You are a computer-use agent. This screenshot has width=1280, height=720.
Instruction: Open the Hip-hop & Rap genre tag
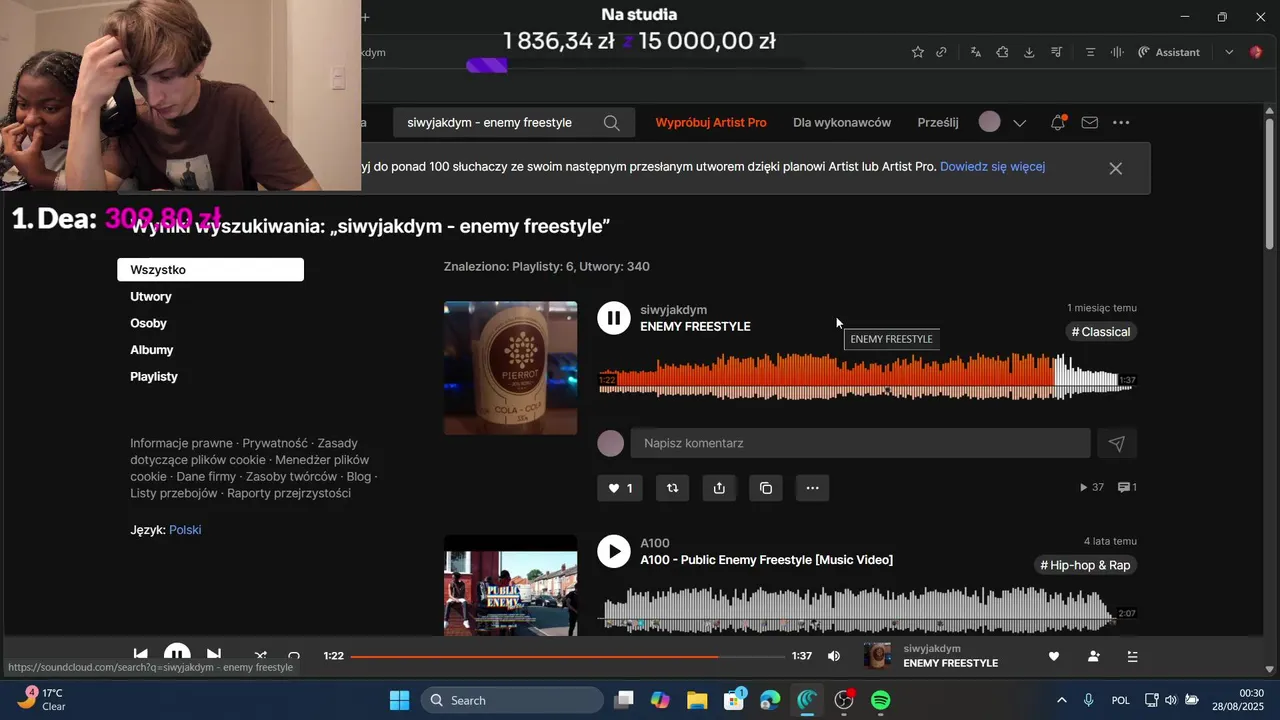click(1085, 565)
